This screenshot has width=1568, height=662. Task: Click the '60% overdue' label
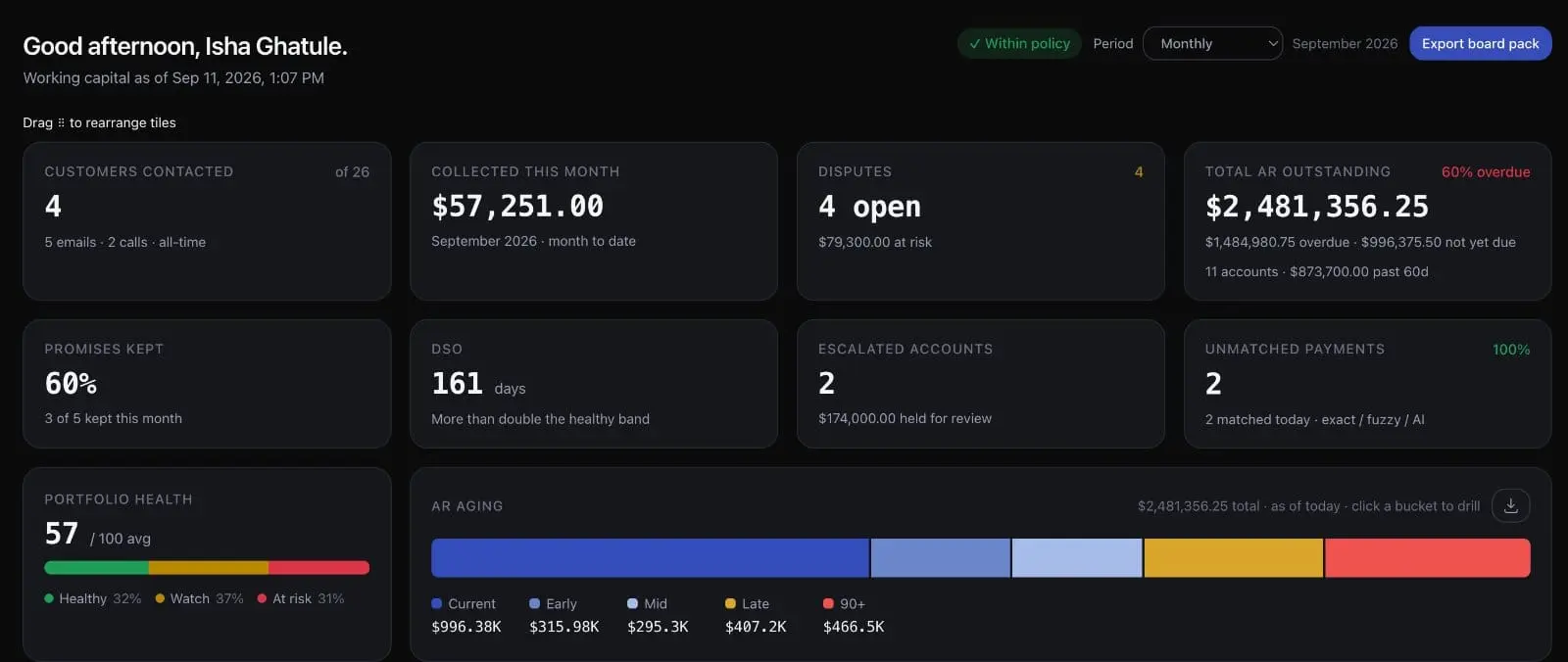tap(1485, 171)
